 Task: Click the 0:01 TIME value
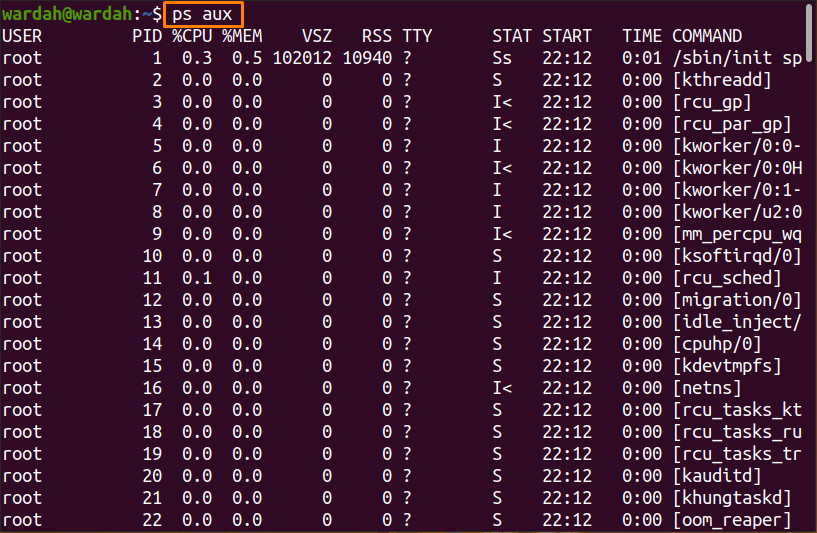(x=642, y=58)
